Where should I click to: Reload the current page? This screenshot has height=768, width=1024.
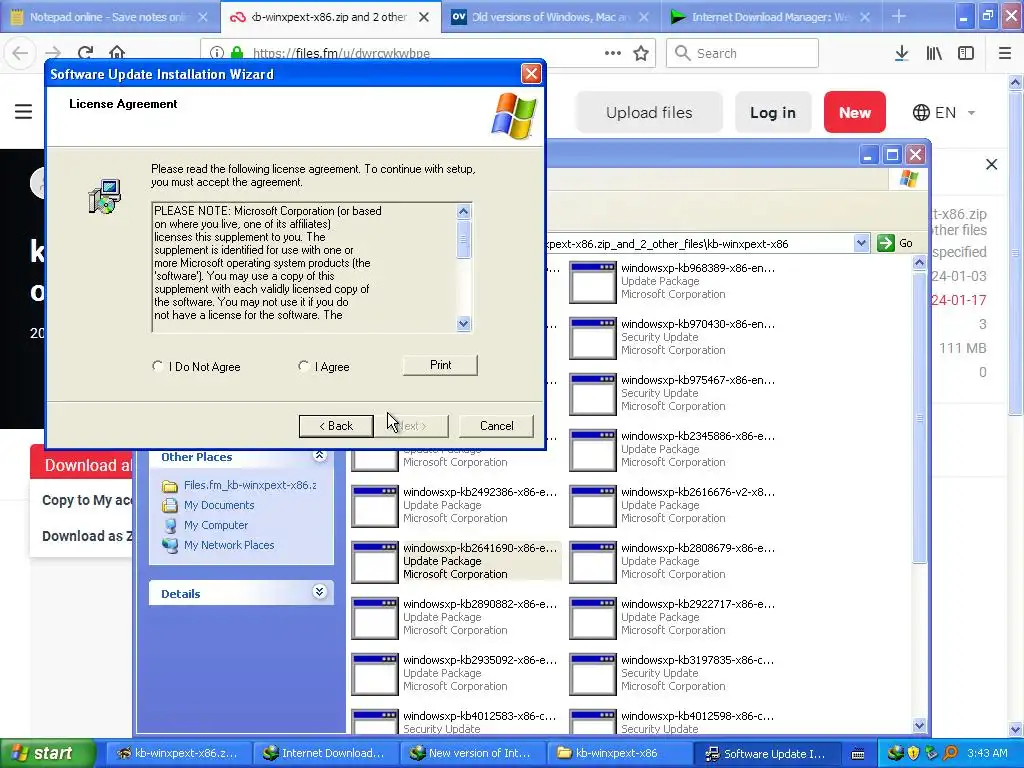tap(85, 53)
